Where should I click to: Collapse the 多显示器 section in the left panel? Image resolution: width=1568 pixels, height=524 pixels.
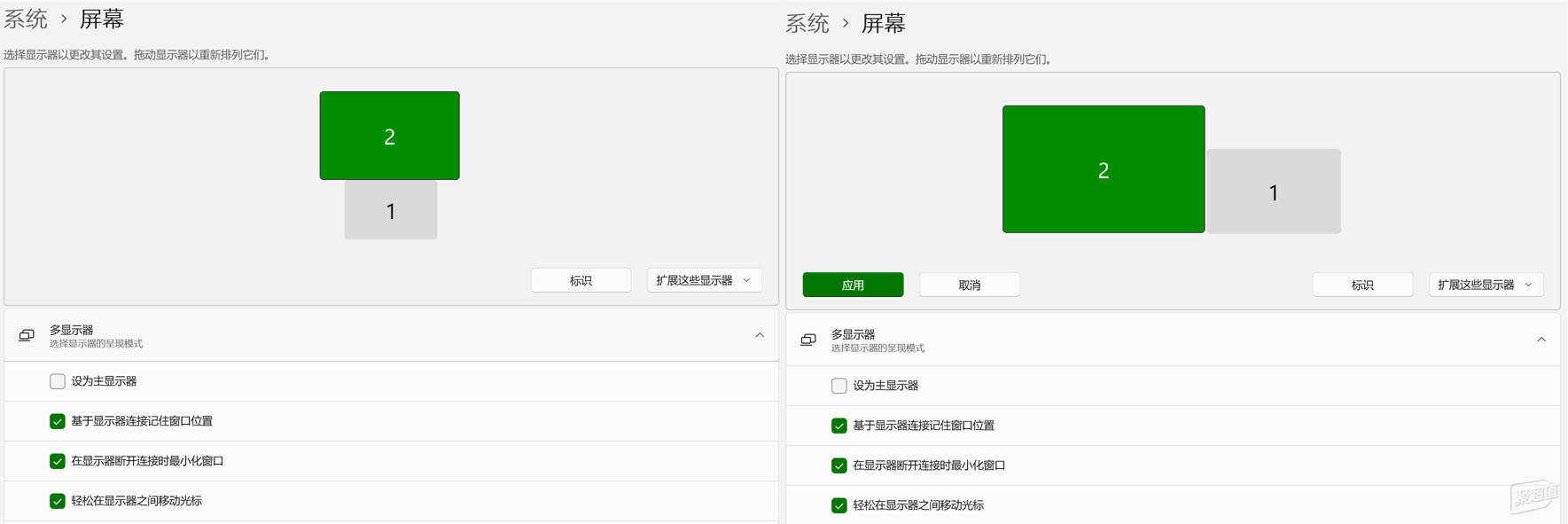pyautogui.click(x=760, y=335)
